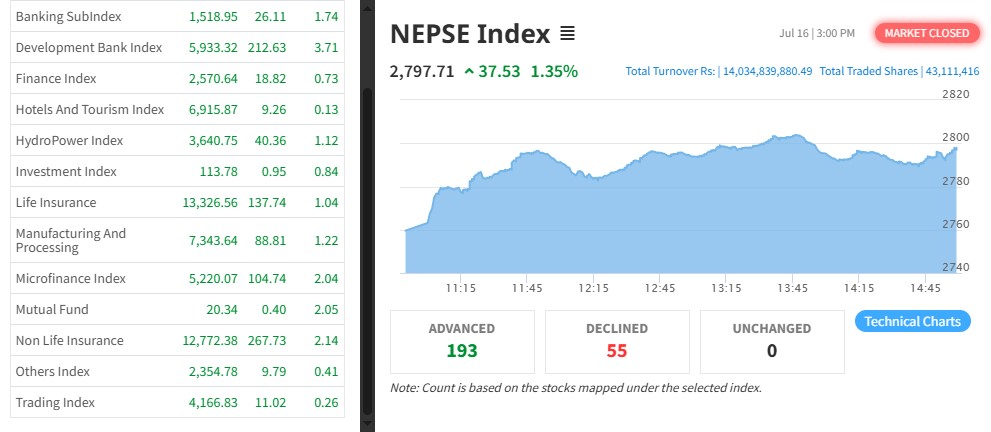The image size is (991, 432).
Task: Click the Declined stocks count box
Action: (617, 341)
